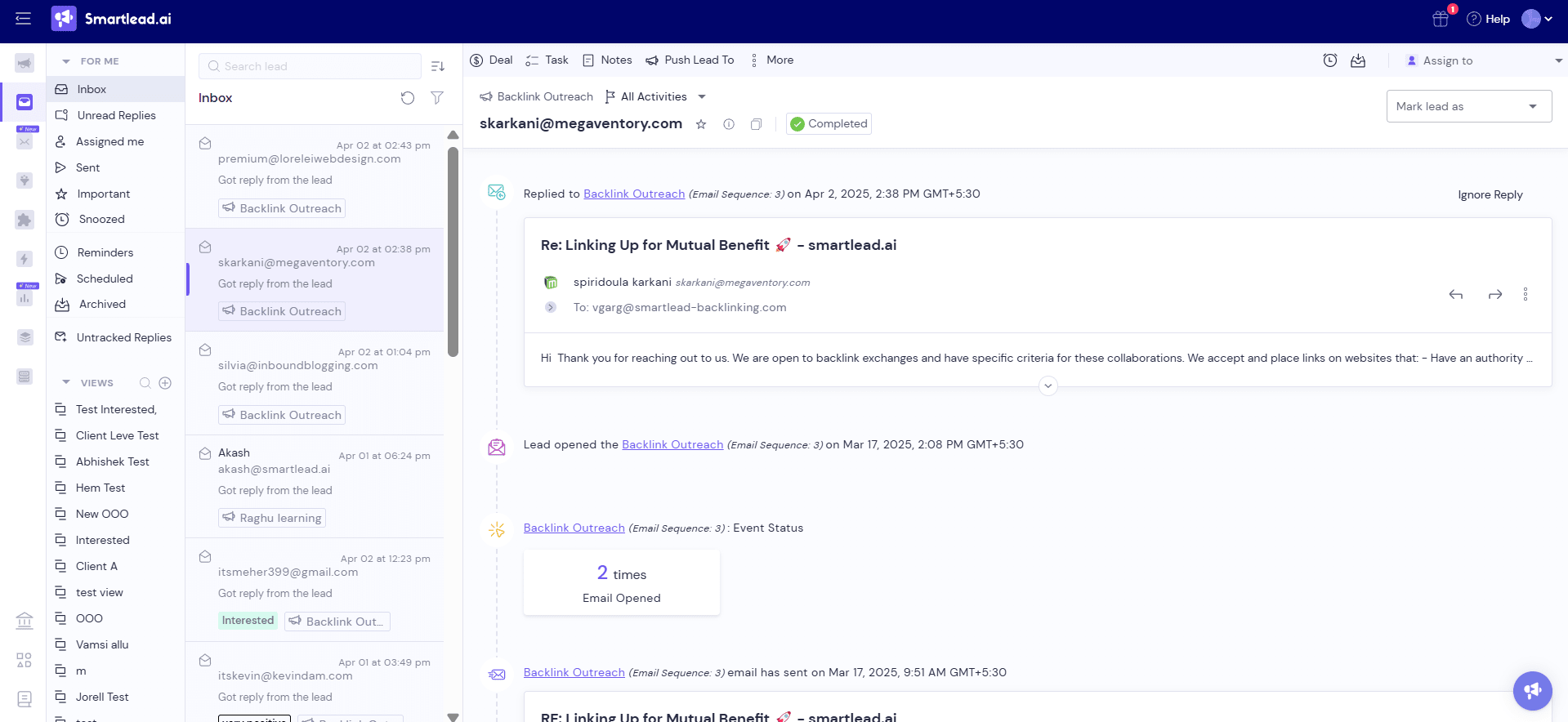Open the premium@loreleiwebdesign.com conversation
The height and width of the screenshot is (722, 1568).
tap(315, 176)
